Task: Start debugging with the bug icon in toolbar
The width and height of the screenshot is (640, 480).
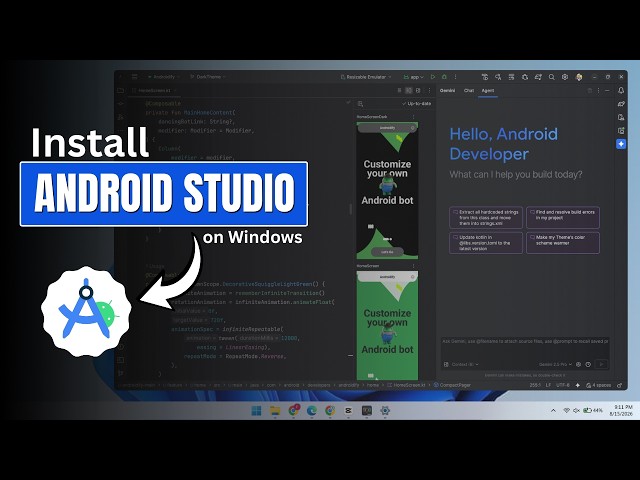Action: 444,77
